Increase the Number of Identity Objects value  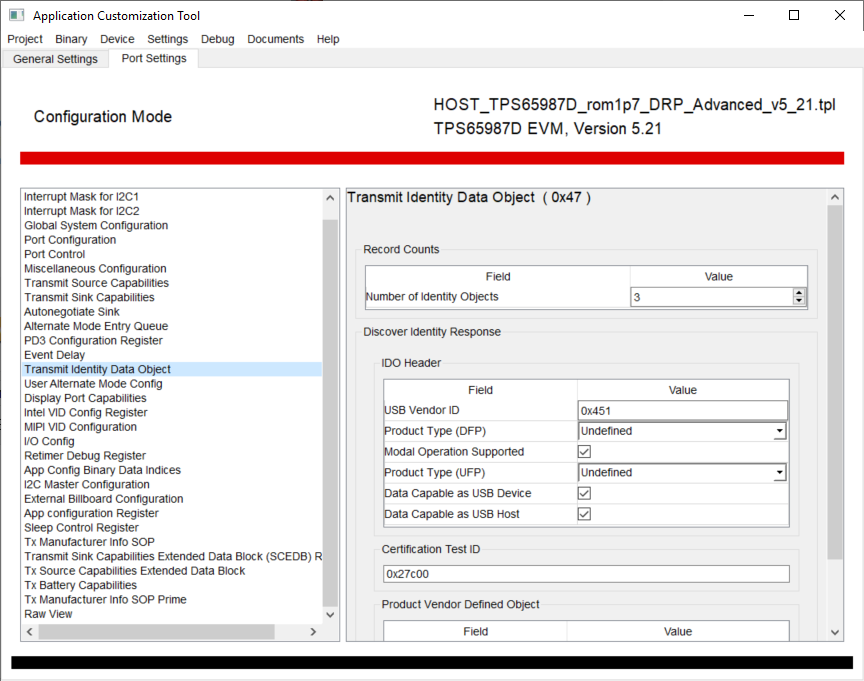point(799,293)
